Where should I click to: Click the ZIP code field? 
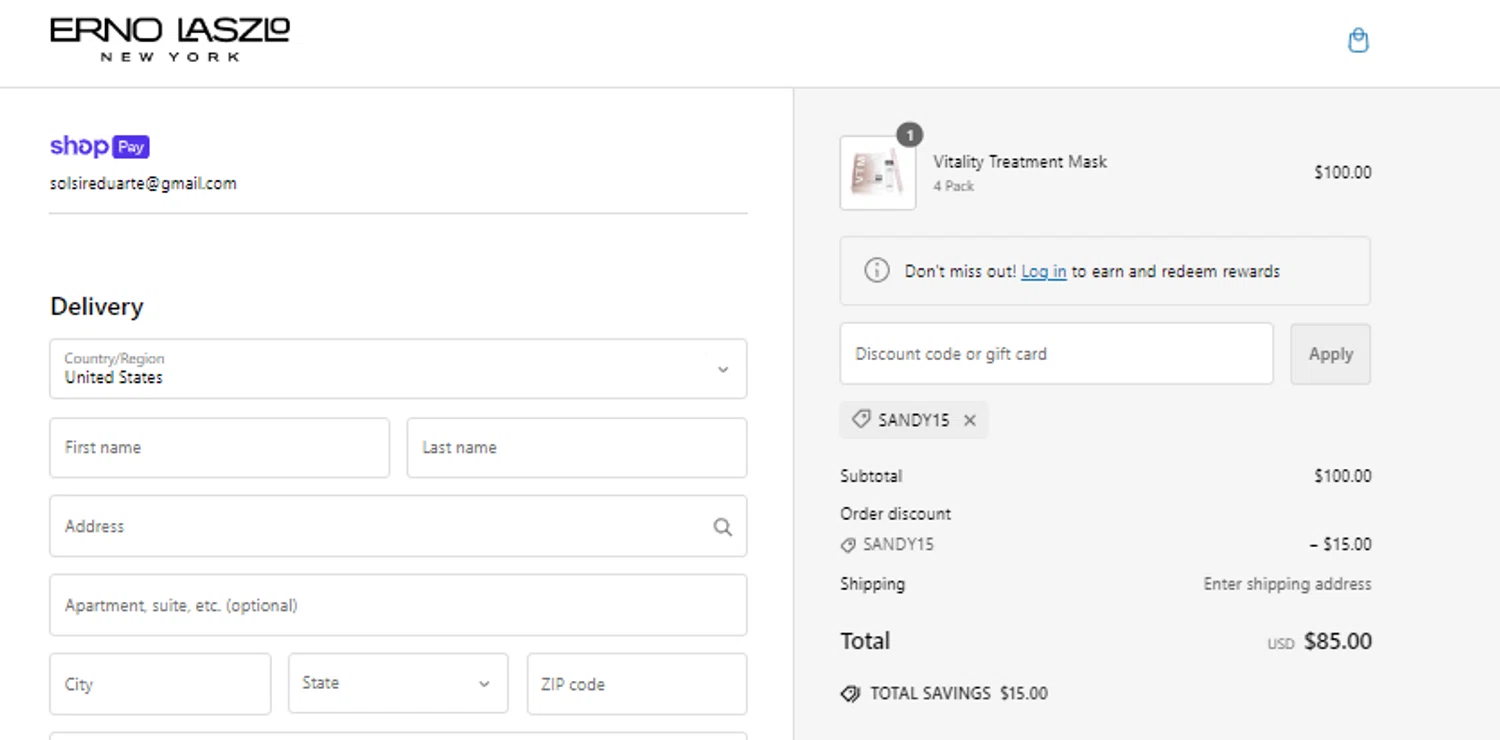tap(637, 684)
